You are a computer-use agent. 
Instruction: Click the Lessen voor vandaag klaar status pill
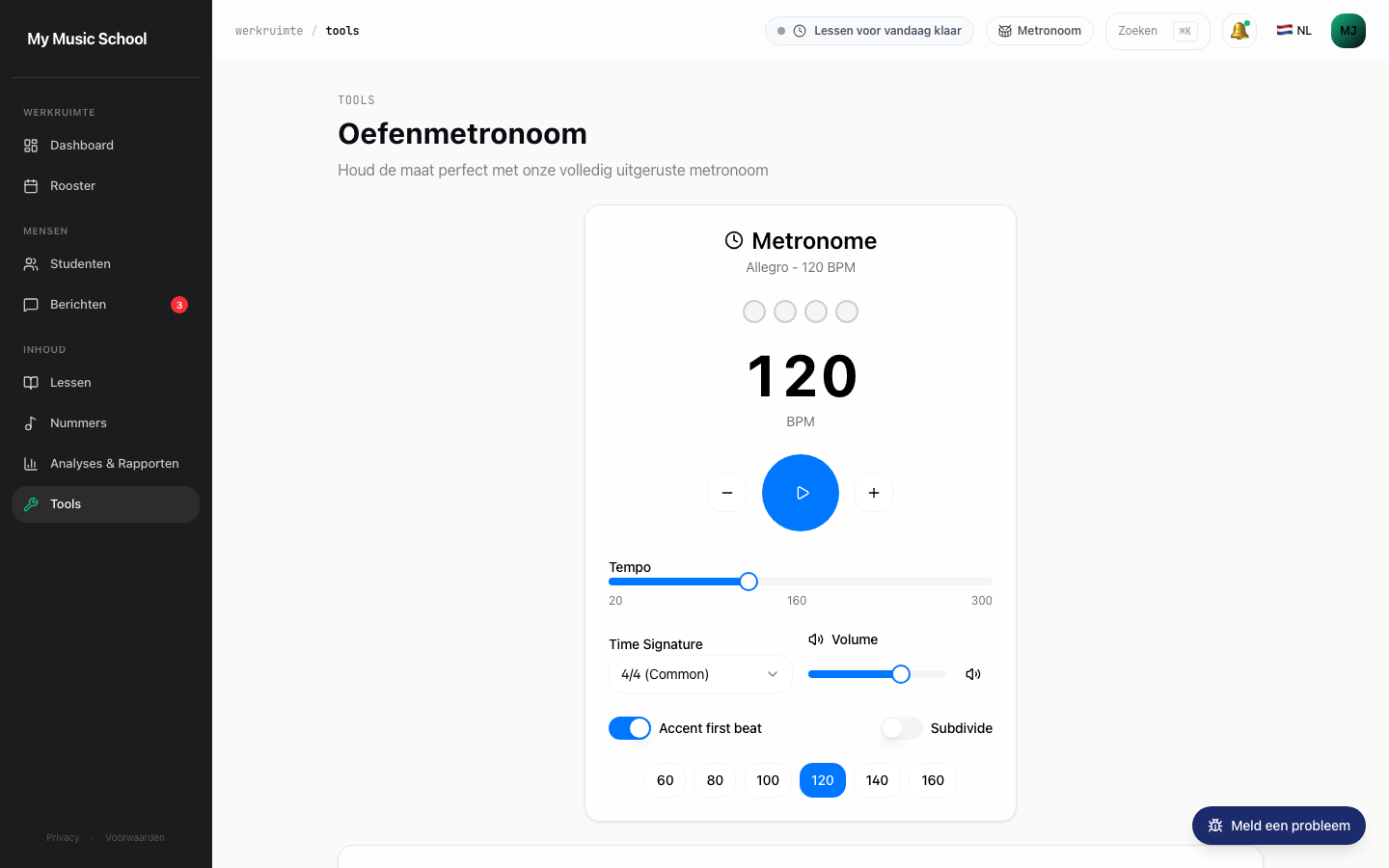(x=869, y=31)
